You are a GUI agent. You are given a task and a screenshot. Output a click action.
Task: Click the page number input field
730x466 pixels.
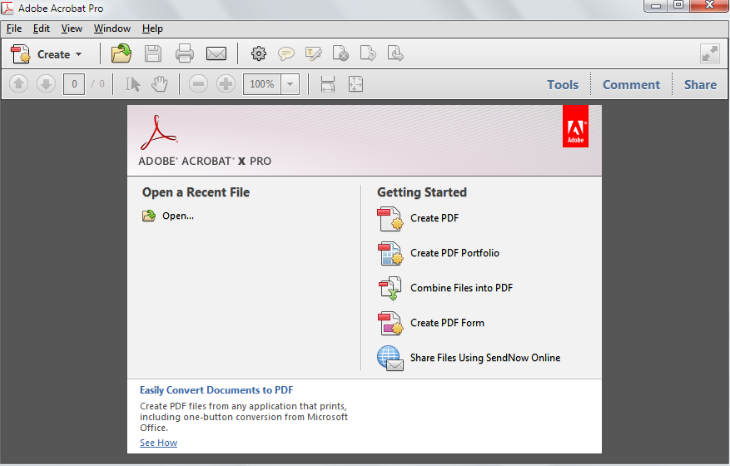click(x=74, y=84)
